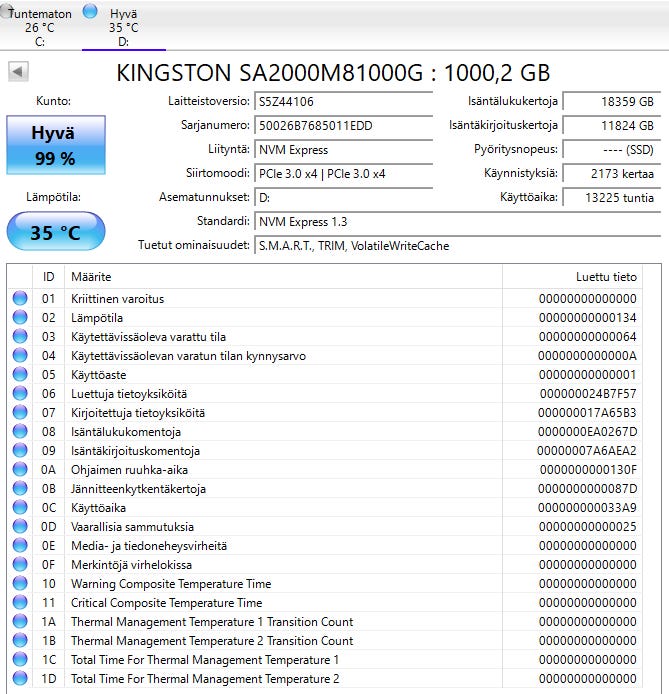Click the Tuetut ominaisuudet features field

458,246
